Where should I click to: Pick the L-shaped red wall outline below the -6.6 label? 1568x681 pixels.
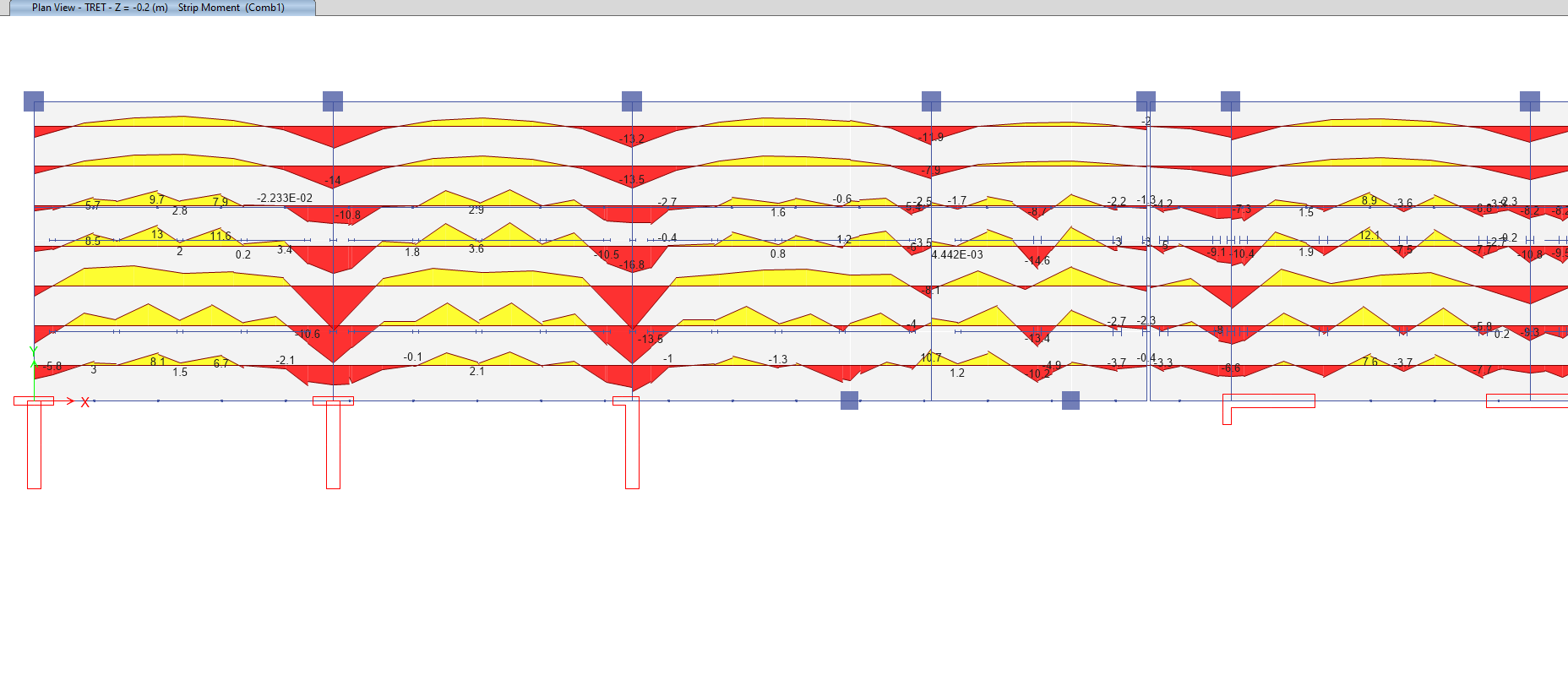pyautogui.click(x=1268, y=408)
